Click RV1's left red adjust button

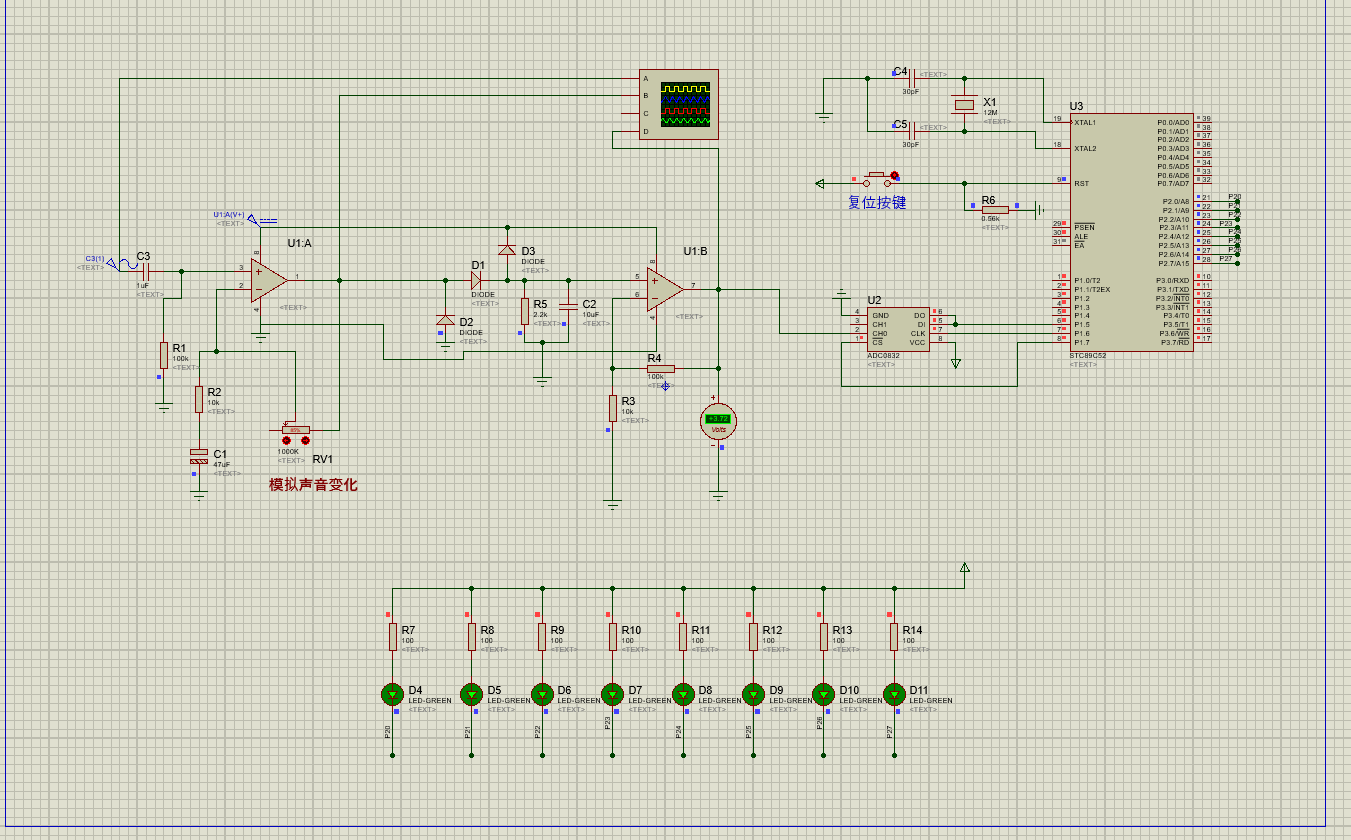(x=287, y=441)
